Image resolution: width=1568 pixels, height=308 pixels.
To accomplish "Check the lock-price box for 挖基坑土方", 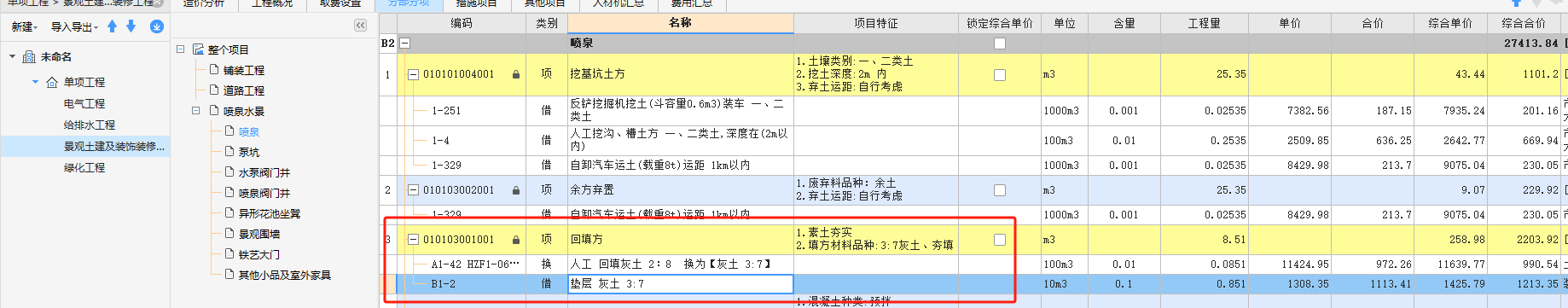I will click(1000, 75).
